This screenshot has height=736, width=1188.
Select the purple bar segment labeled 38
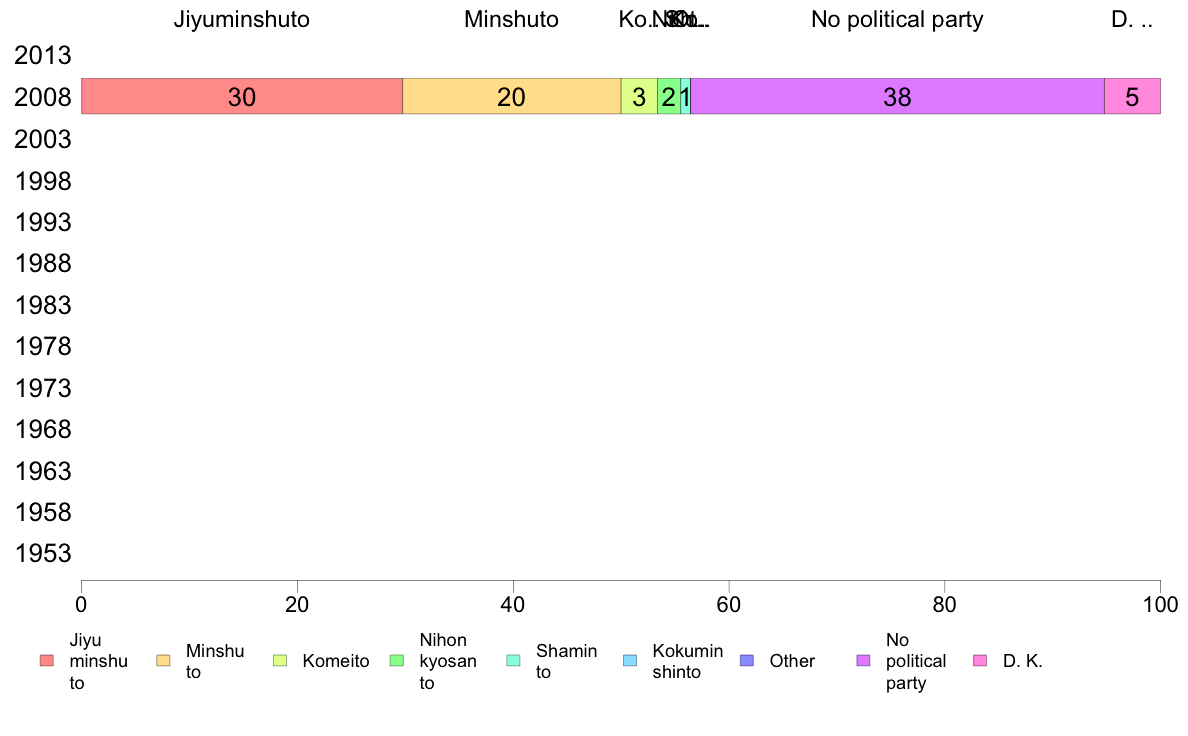[897, 96]
